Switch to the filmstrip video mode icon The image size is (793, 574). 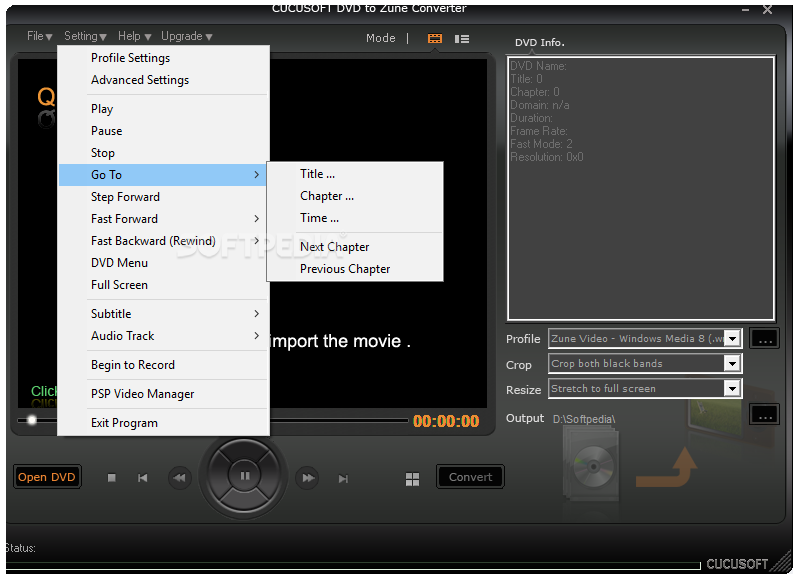[434, 38]
